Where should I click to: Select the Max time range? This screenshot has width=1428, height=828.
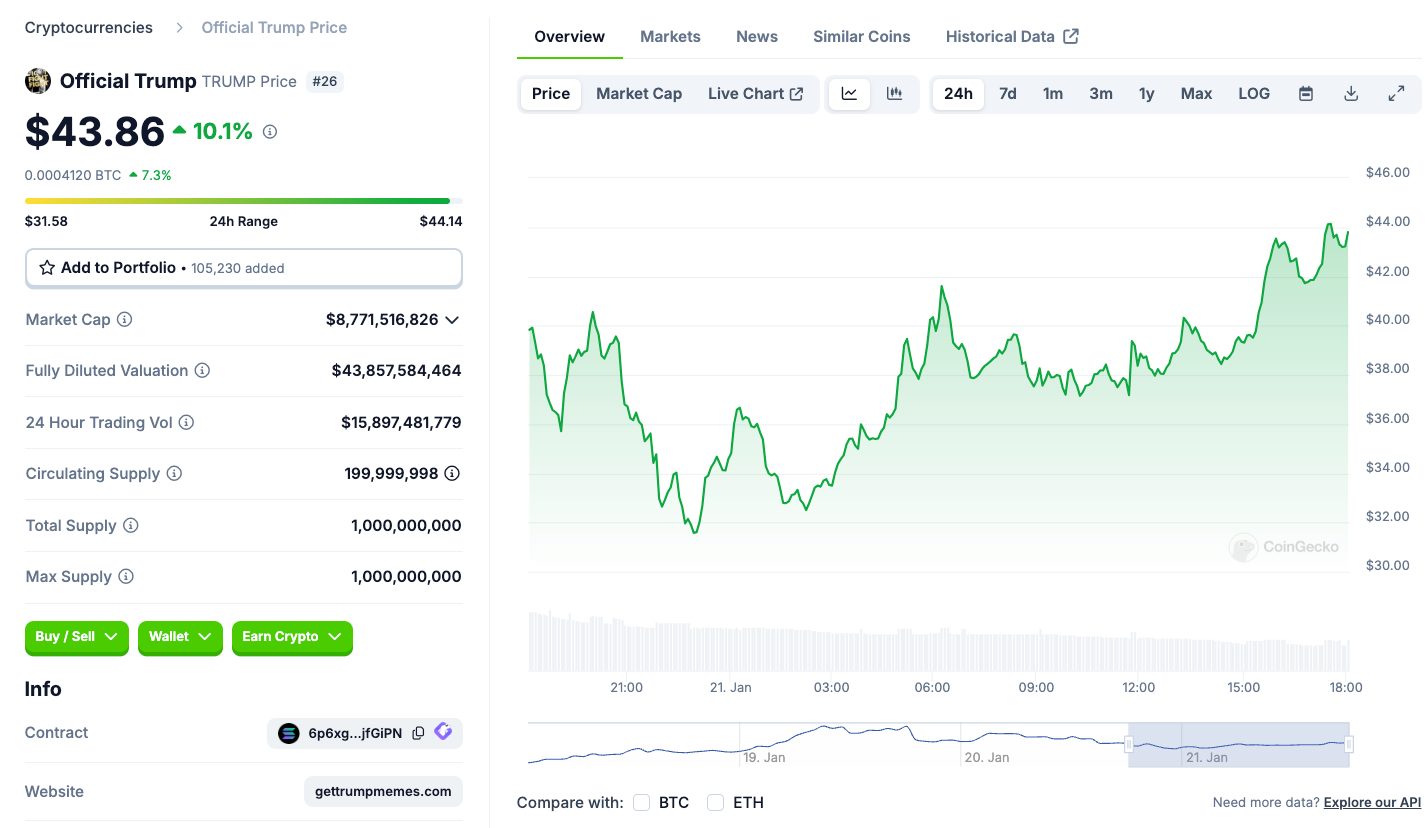tap(1196, 94)
